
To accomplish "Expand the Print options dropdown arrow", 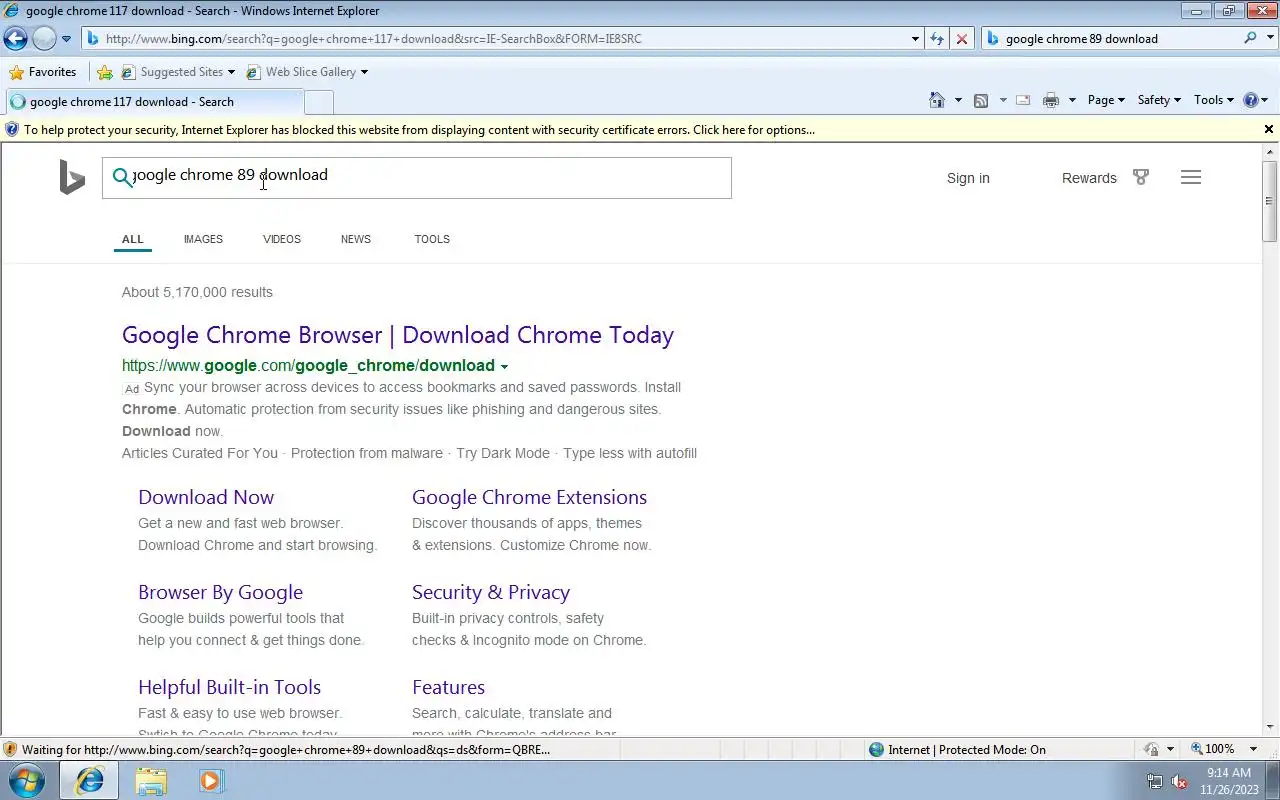I will pyautogui.click(x=1072, y=100).
